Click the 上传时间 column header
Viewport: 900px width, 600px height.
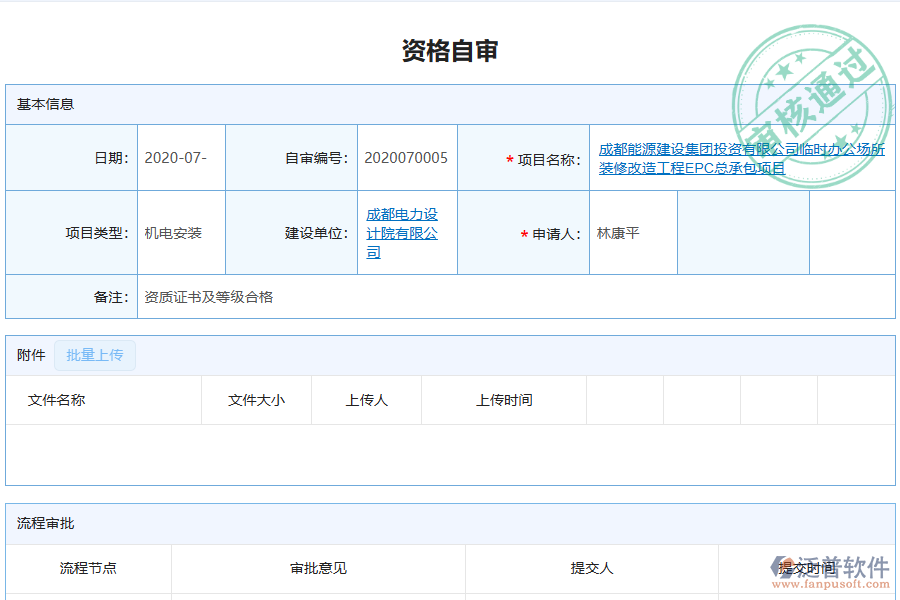pyautogui.click(x=503, y=400)
